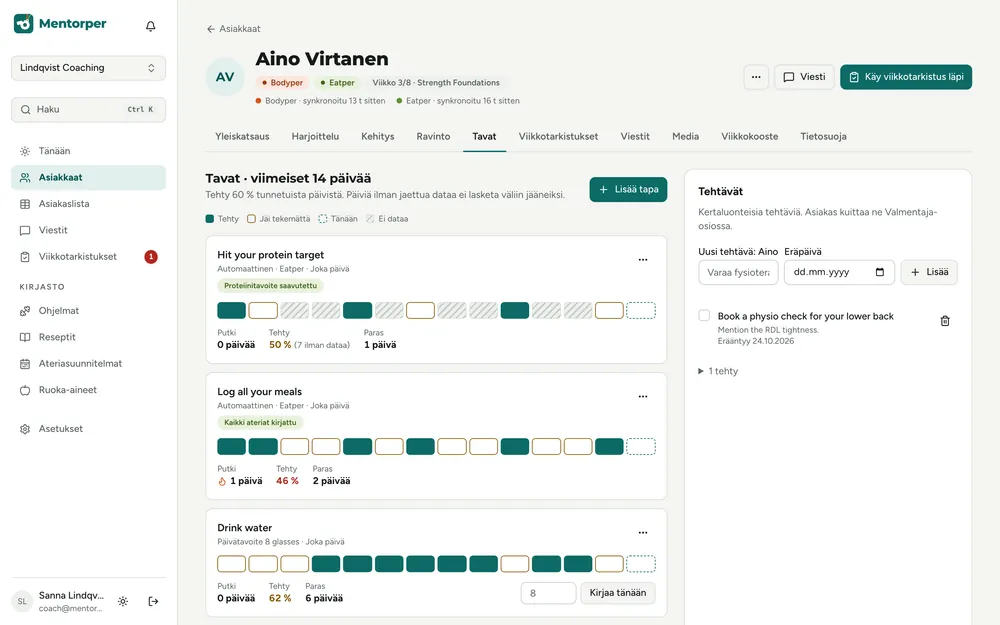Delete the physio check task
Image resolution: width=1000 pixels, height=625 pixels.
(945, 321)
